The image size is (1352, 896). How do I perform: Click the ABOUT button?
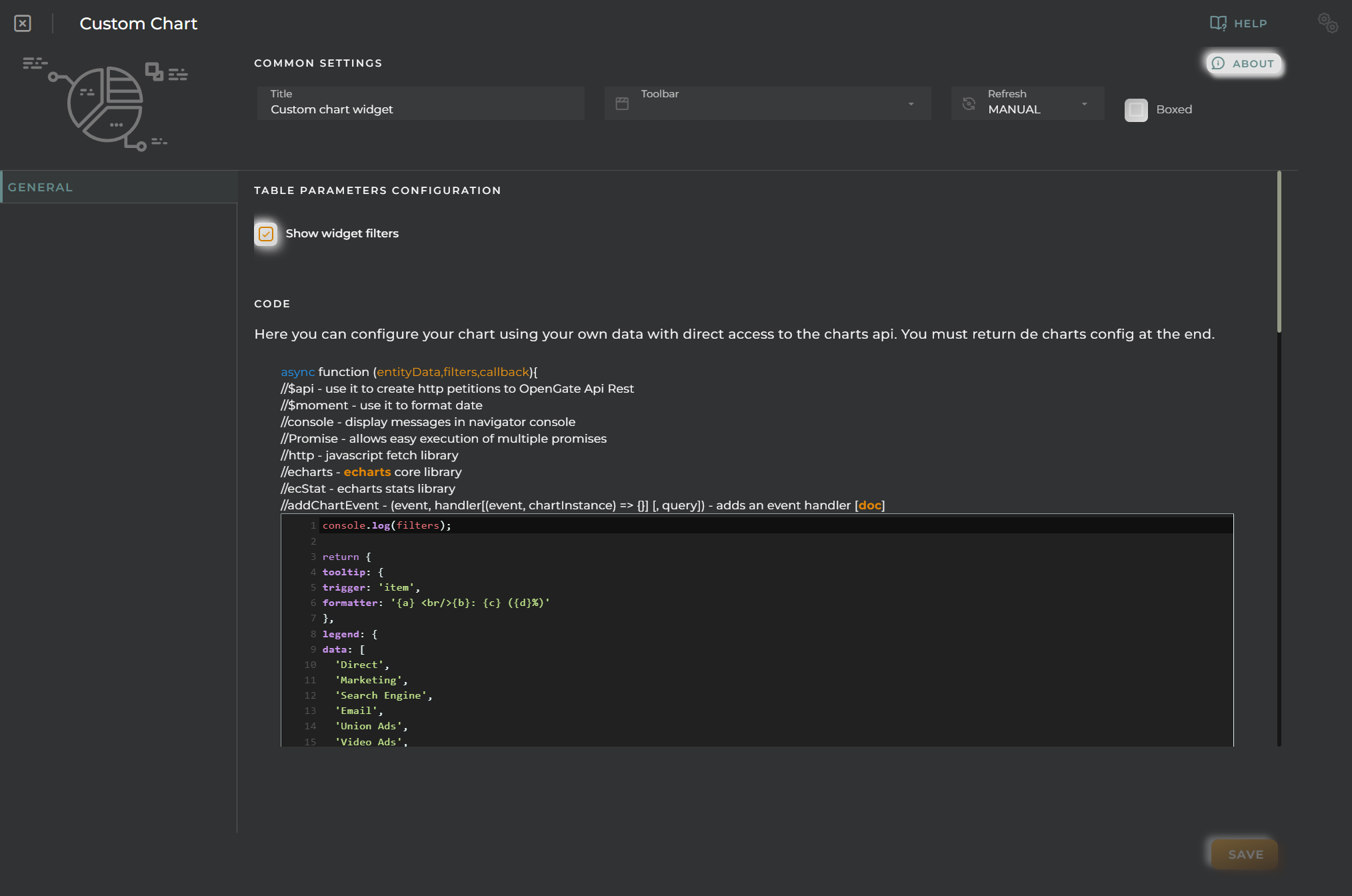pos(1243,63)
